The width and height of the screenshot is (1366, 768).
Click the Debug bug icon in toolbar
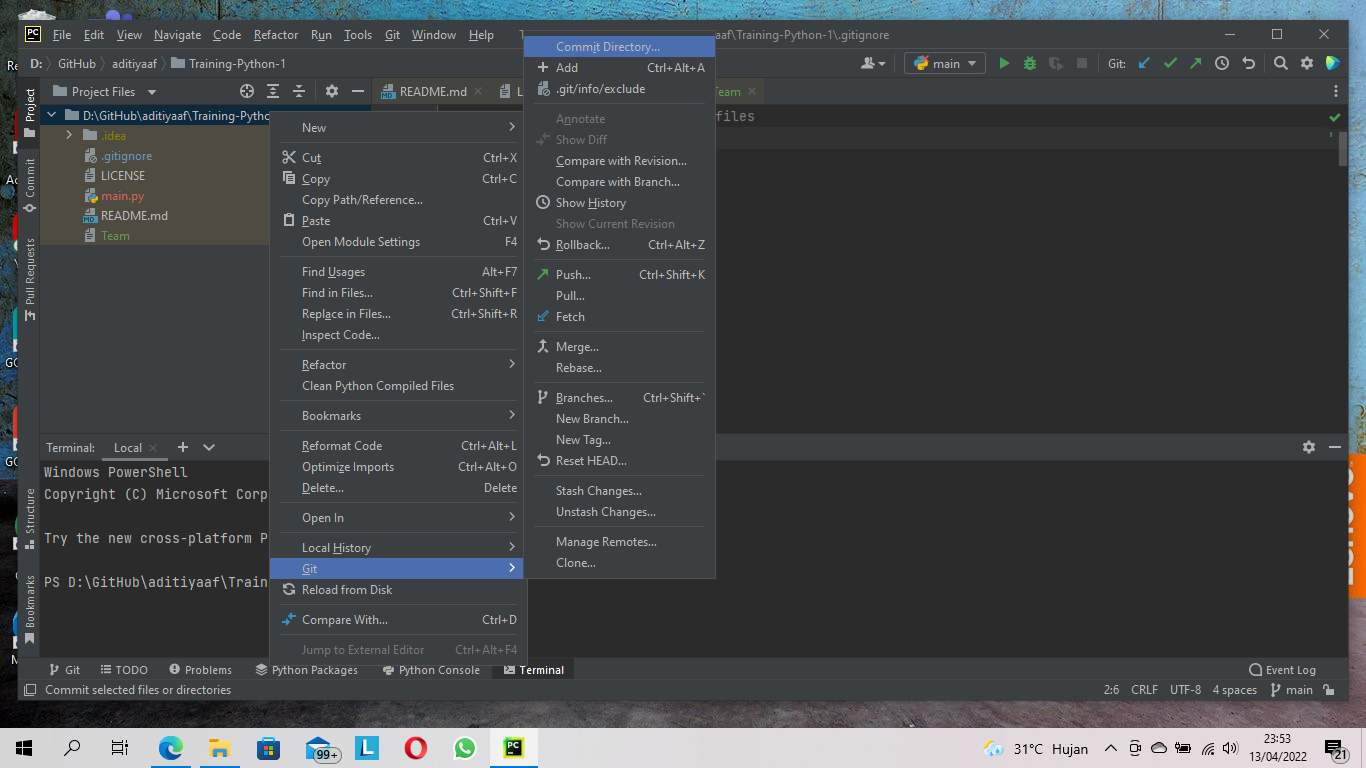click(x=1029, y=62)
